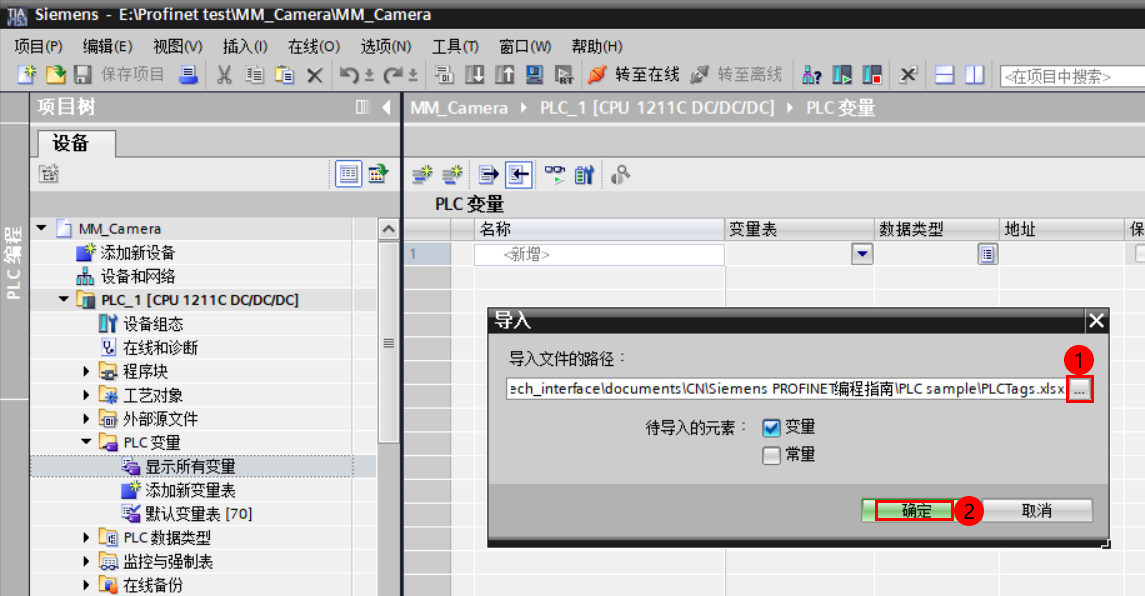Open the 数据类型 picker in row 1
1145x596 pixels.
point(987,253)
